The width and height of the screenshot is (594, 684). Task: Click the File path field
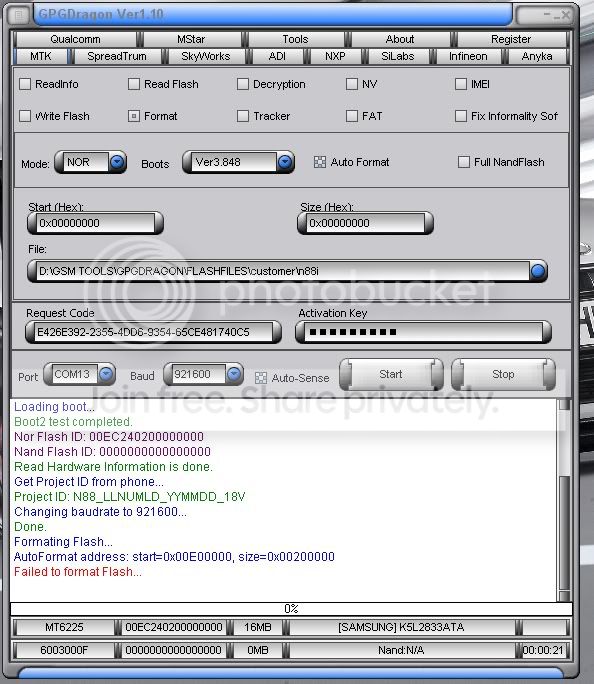(x=279, y=271)
